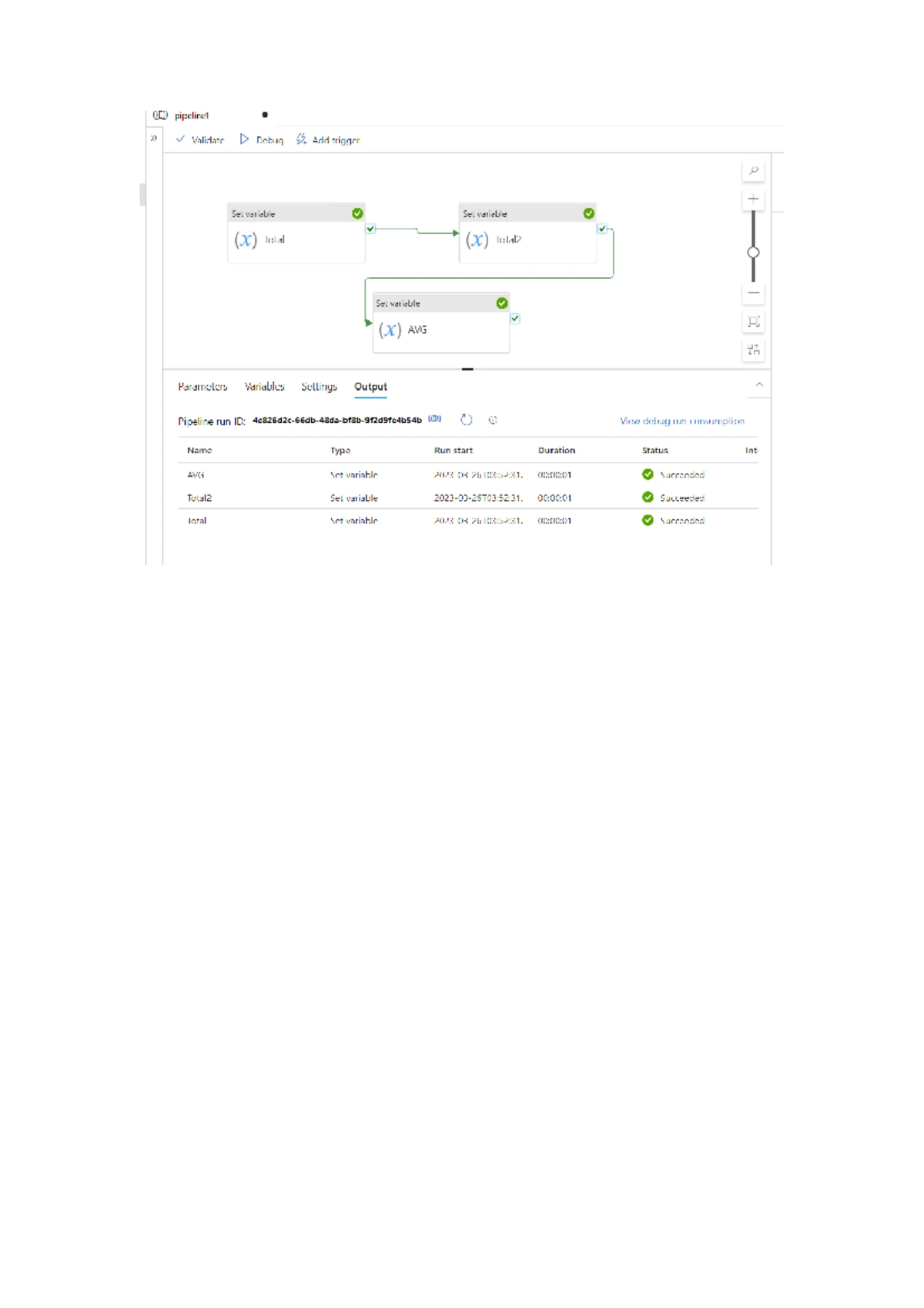Viewport: 924px width, 1308px height.
Task: Start a Debug run
Action: click(262, 139)
